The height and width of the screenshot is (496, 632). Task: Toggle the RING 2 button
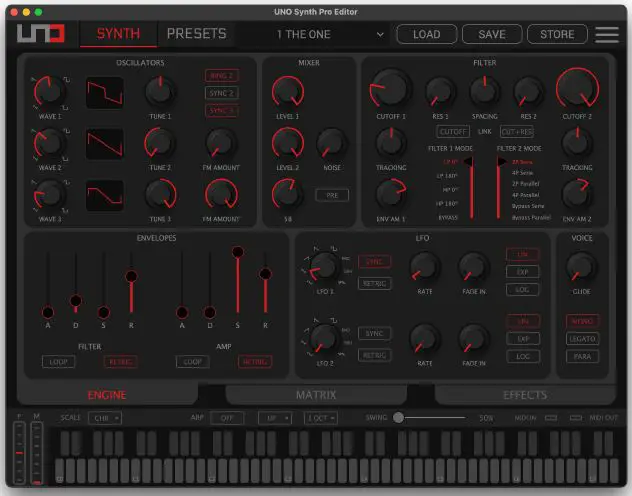click(221, 76)
